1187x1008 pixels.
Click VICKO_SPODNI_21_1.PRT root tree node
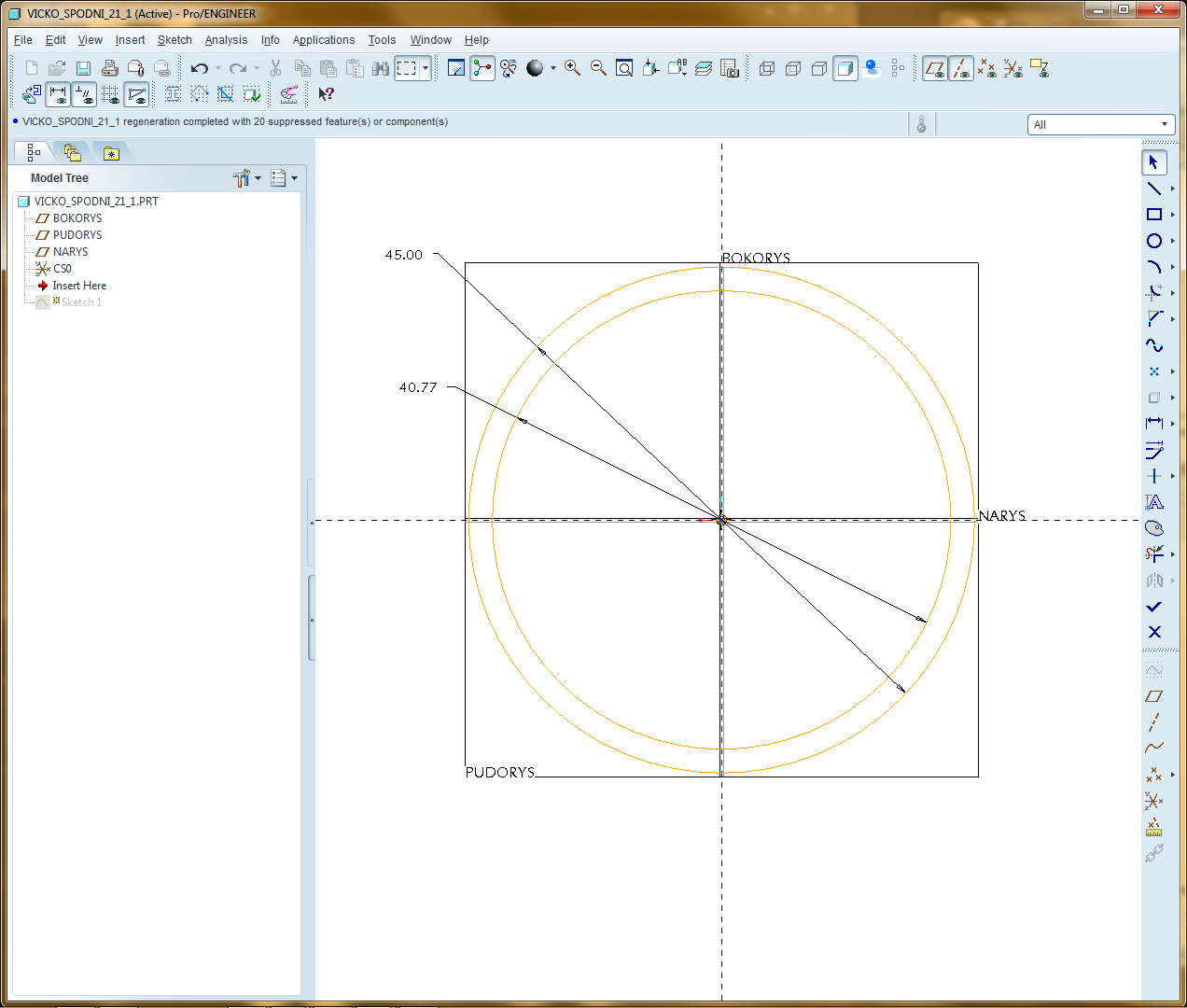click(96, 202)
